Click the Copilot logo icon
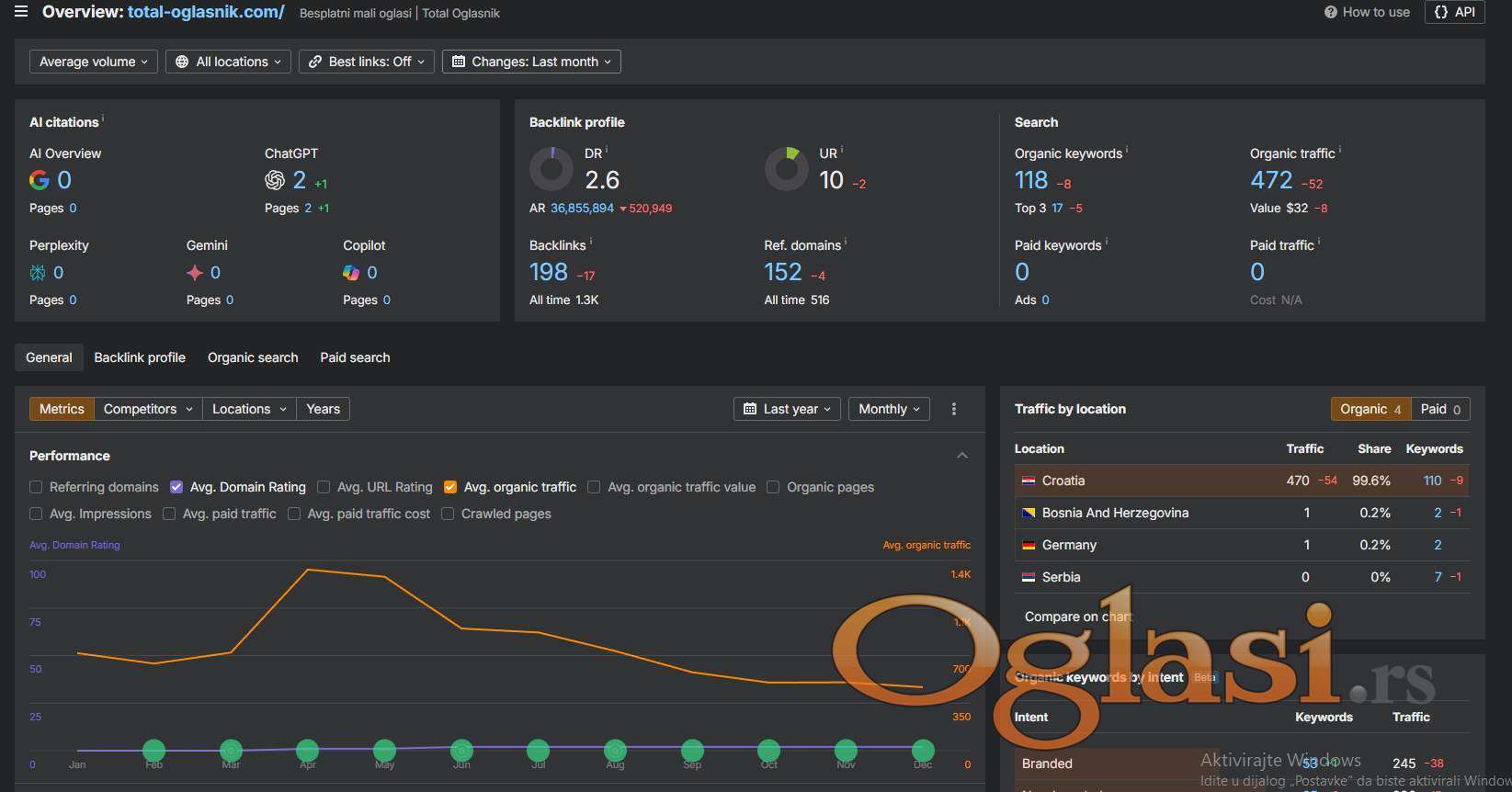Screen dimensions: 1512x792 (x=351, y=273)
